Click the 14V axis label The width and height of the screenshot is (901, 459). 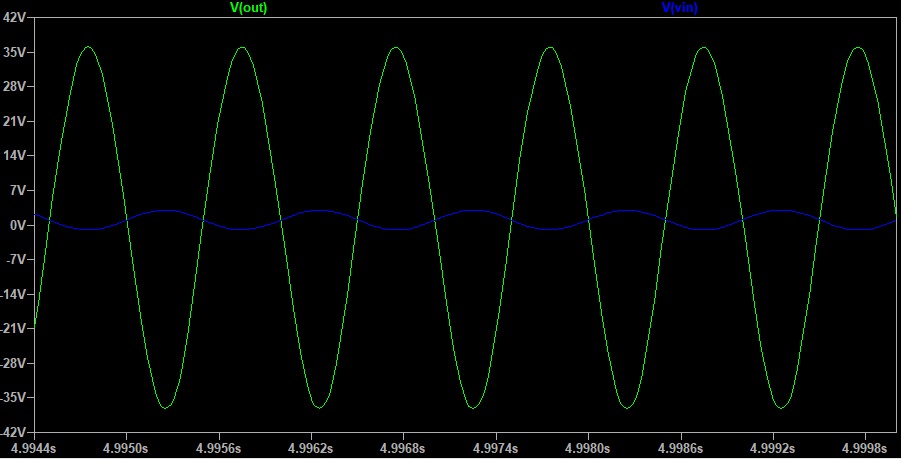pyautogui.click(x=14, y=156)
